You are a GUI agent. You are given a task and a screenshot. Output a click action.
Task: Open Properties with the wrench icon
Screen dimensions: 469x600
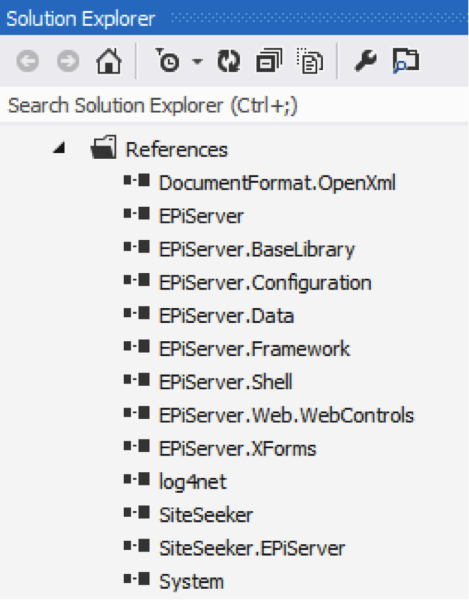pos(366,61)
